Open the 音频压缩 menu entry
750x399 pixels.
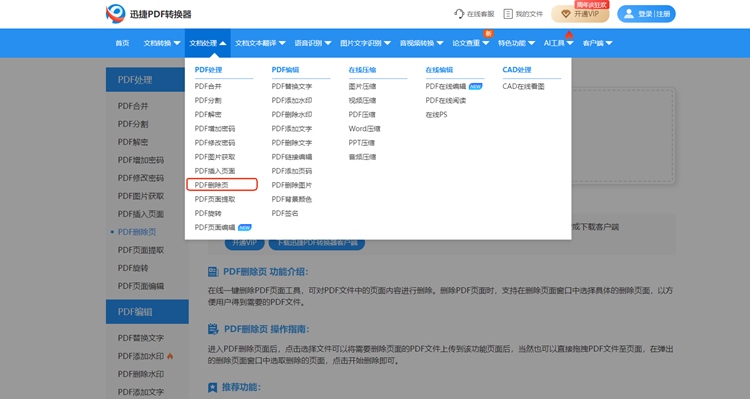362,157
